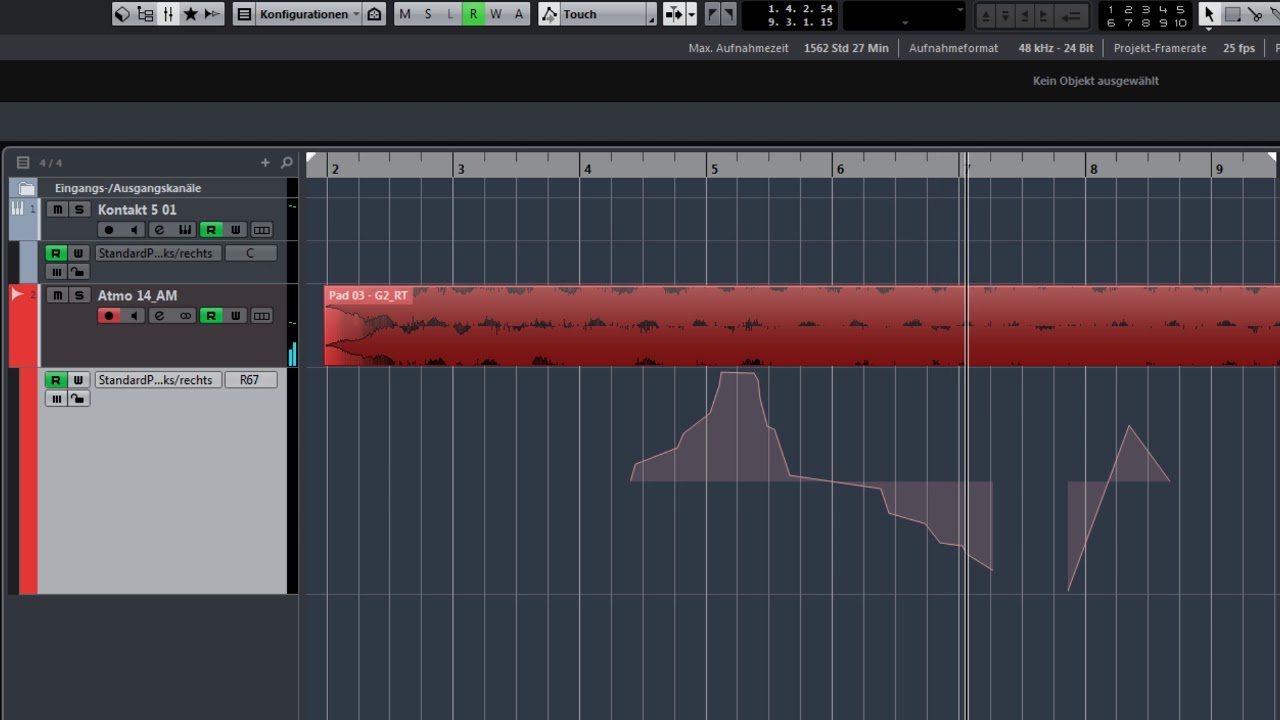Viewport: 1280px width, 720px height.
Task: Toggle global automation Read (R) in toolbar
Action: click(x=473, y=14)
